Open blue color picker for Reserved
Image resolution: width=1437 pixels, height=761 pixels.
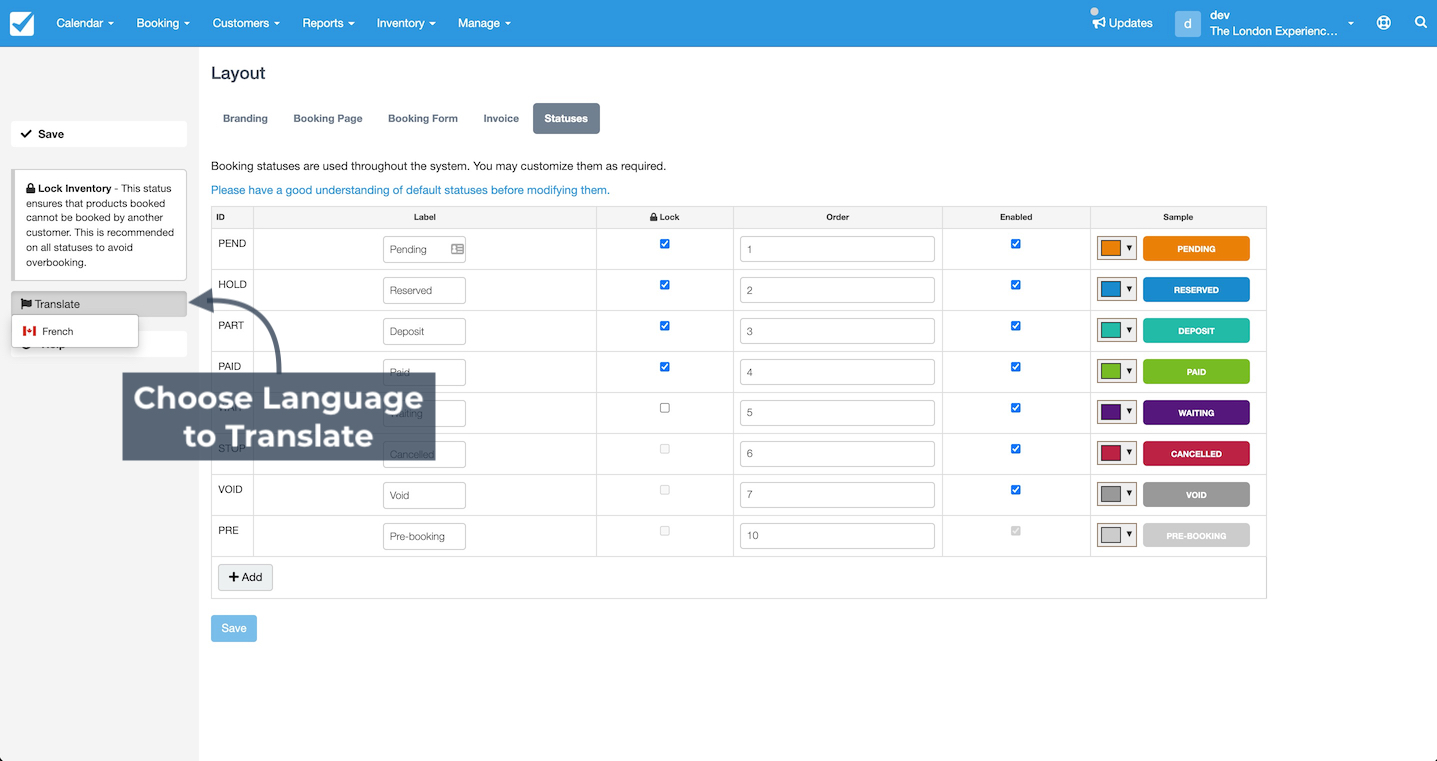click(x=1117, y=289)
